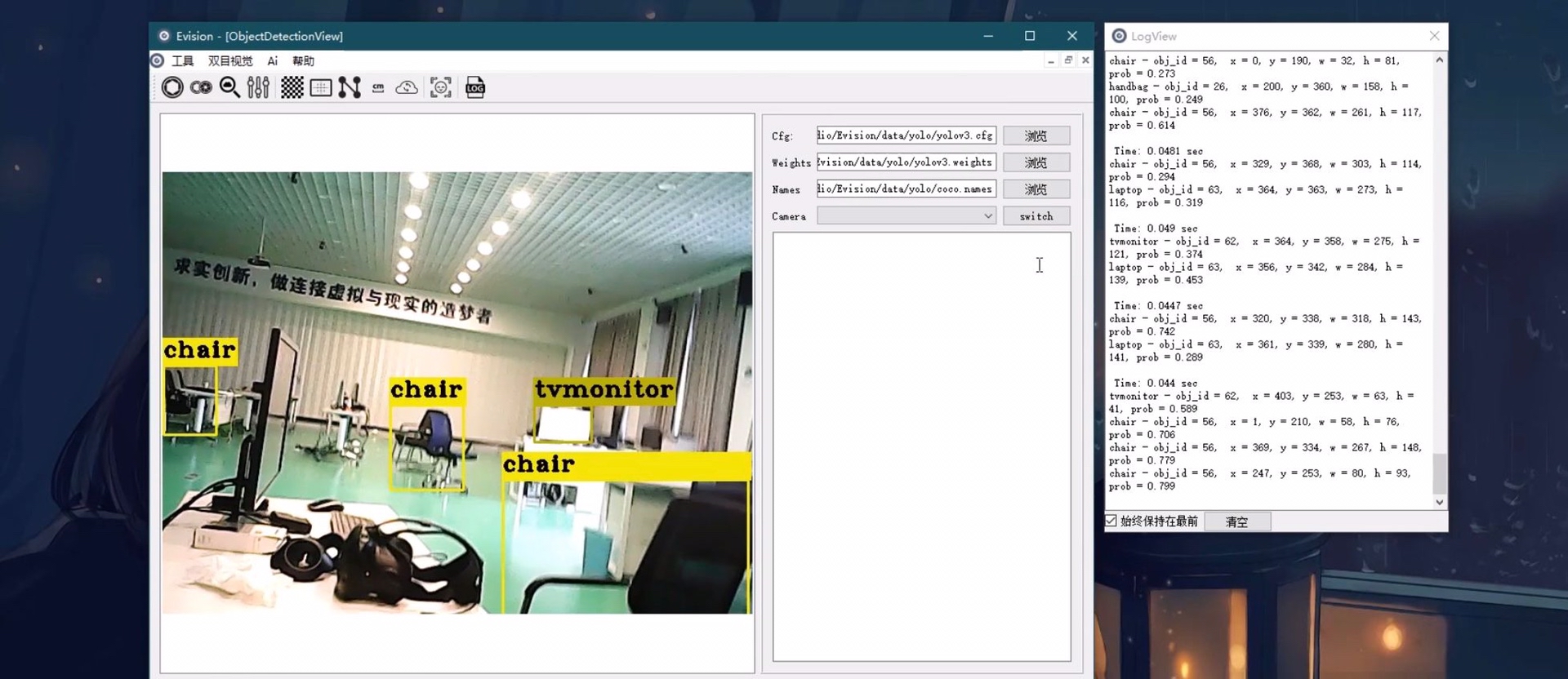Screen dimensions: 1568x679
Task: Click into the Cfg path input field
Action: [x=906, y=135]
